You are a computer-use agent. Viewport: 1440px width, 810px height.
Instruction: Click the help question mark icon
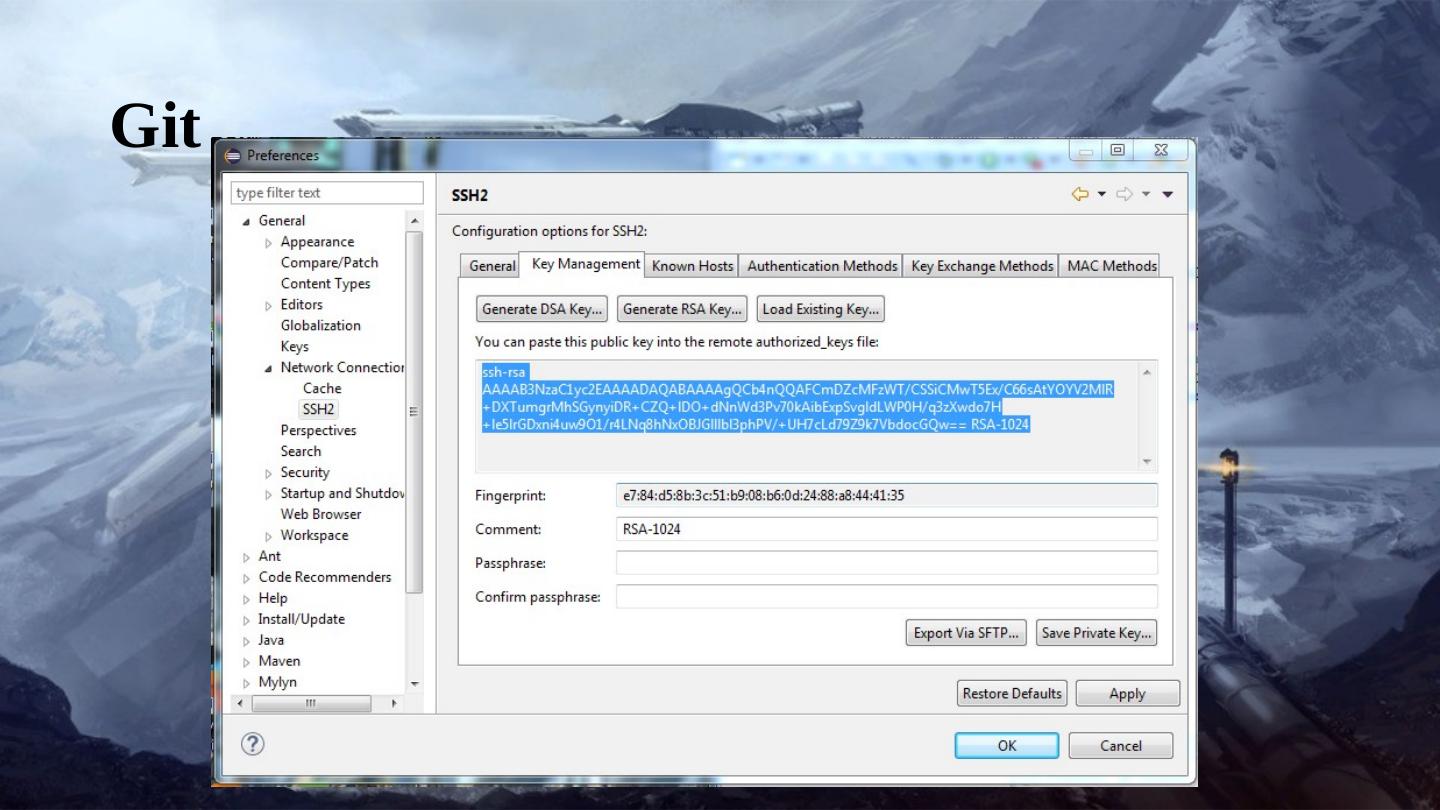[x=253, y=744]
